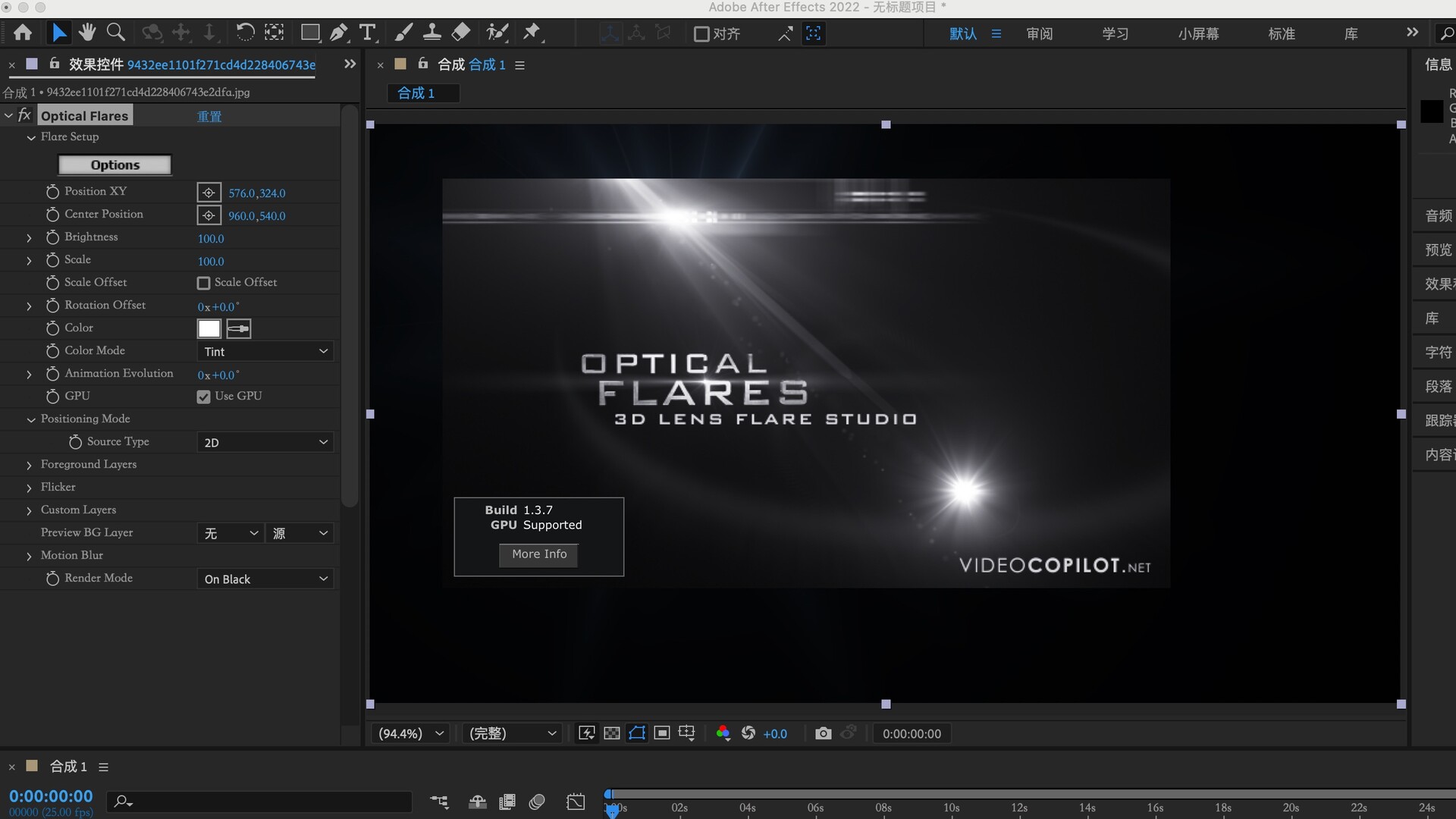Click 重置 to reset Optical Flares
Image resolution: width=1456 pixels, height=819 pixels.
(x=209, y=116)
